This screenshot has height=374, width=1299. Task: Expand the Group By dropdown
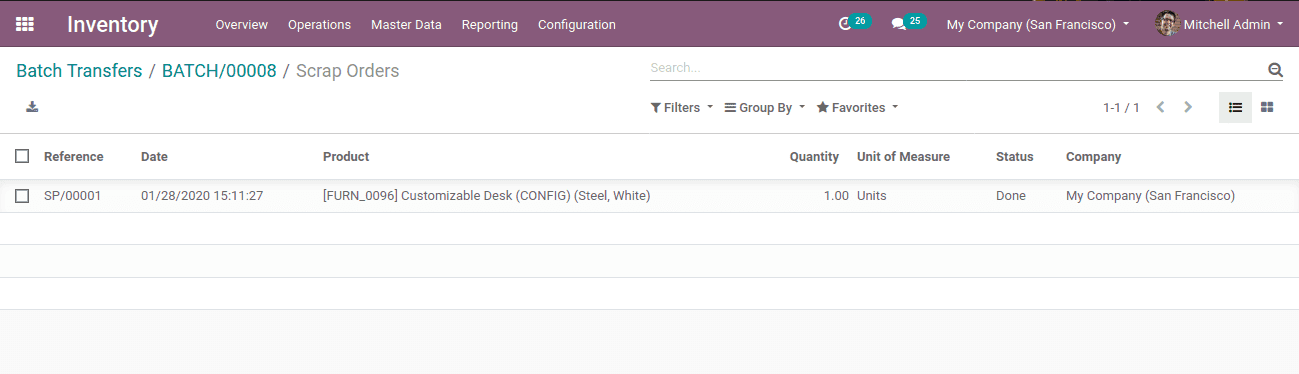tap(765, 107)
